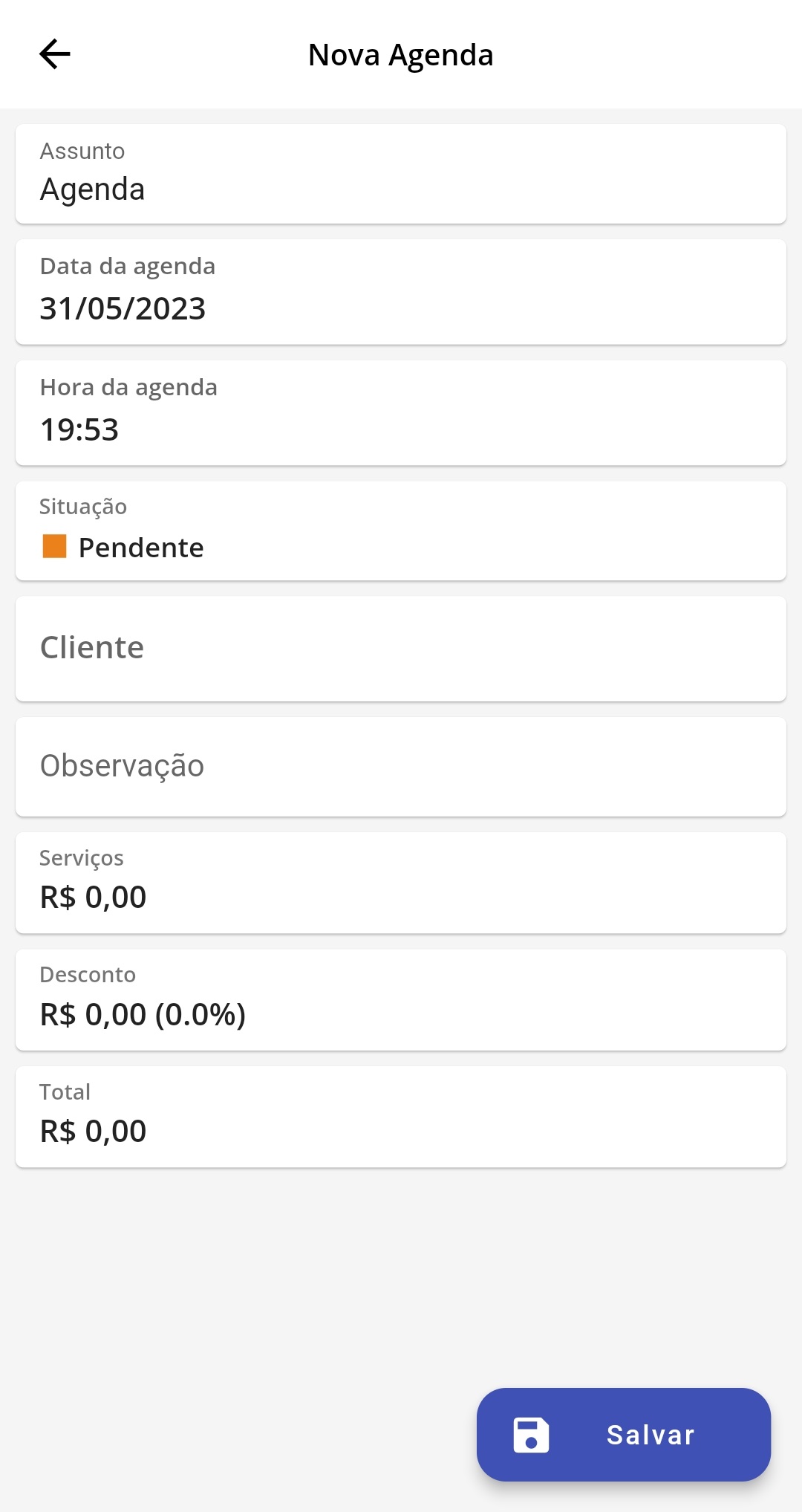This screenshot has height=1512, width=802.
Task: Open the Hora da agenda time picker
Action: click(x=401, y=413)
